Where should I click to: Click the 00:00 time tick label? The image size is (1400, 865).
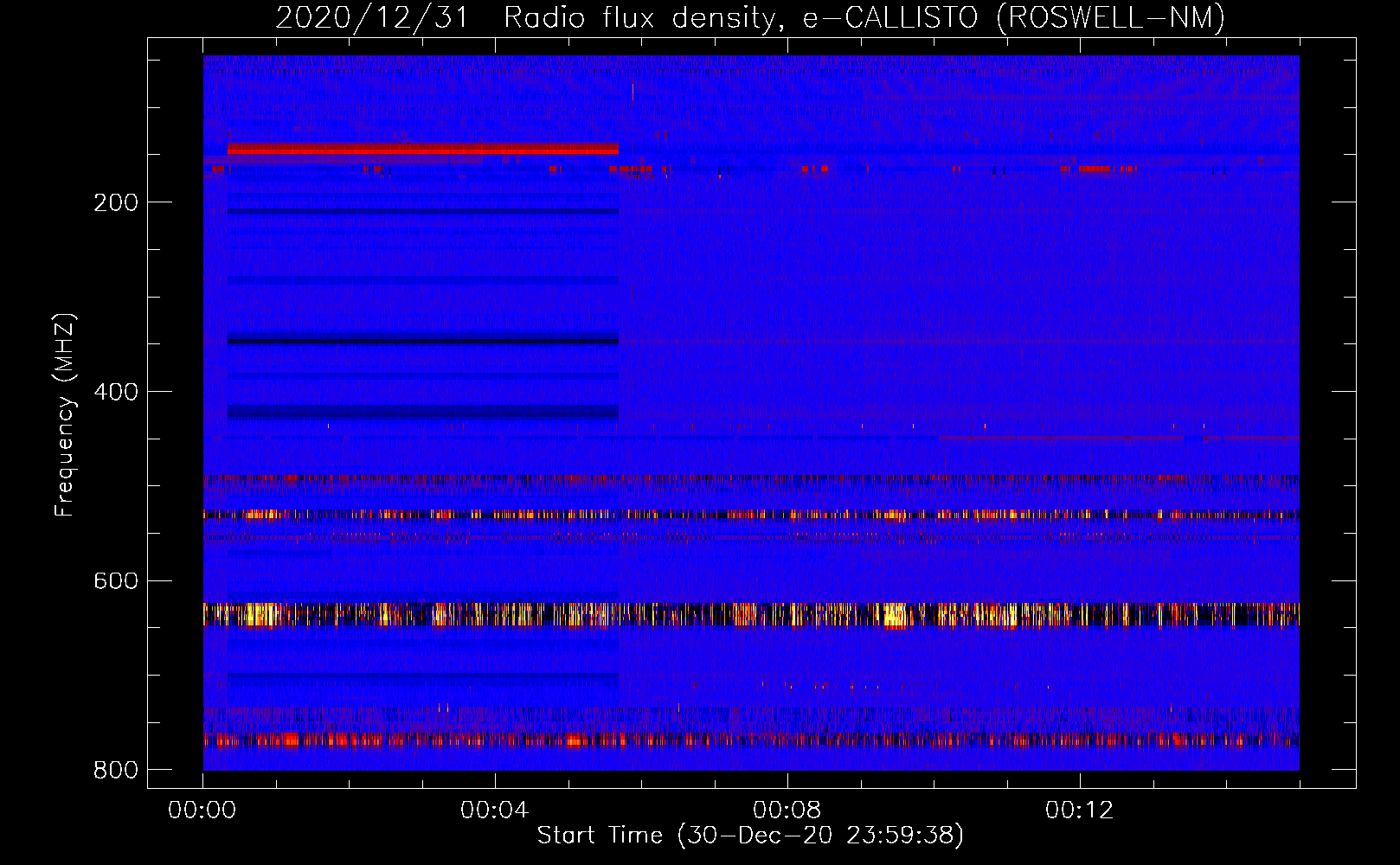coord(202,811)
